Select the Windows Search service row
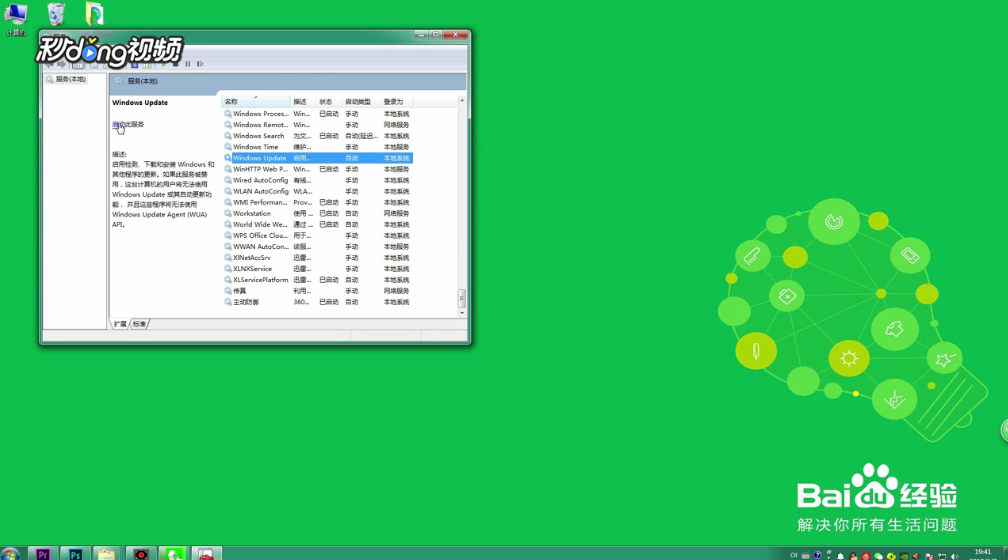This screenshot has width=1008, height=560. tap(318, 136)
